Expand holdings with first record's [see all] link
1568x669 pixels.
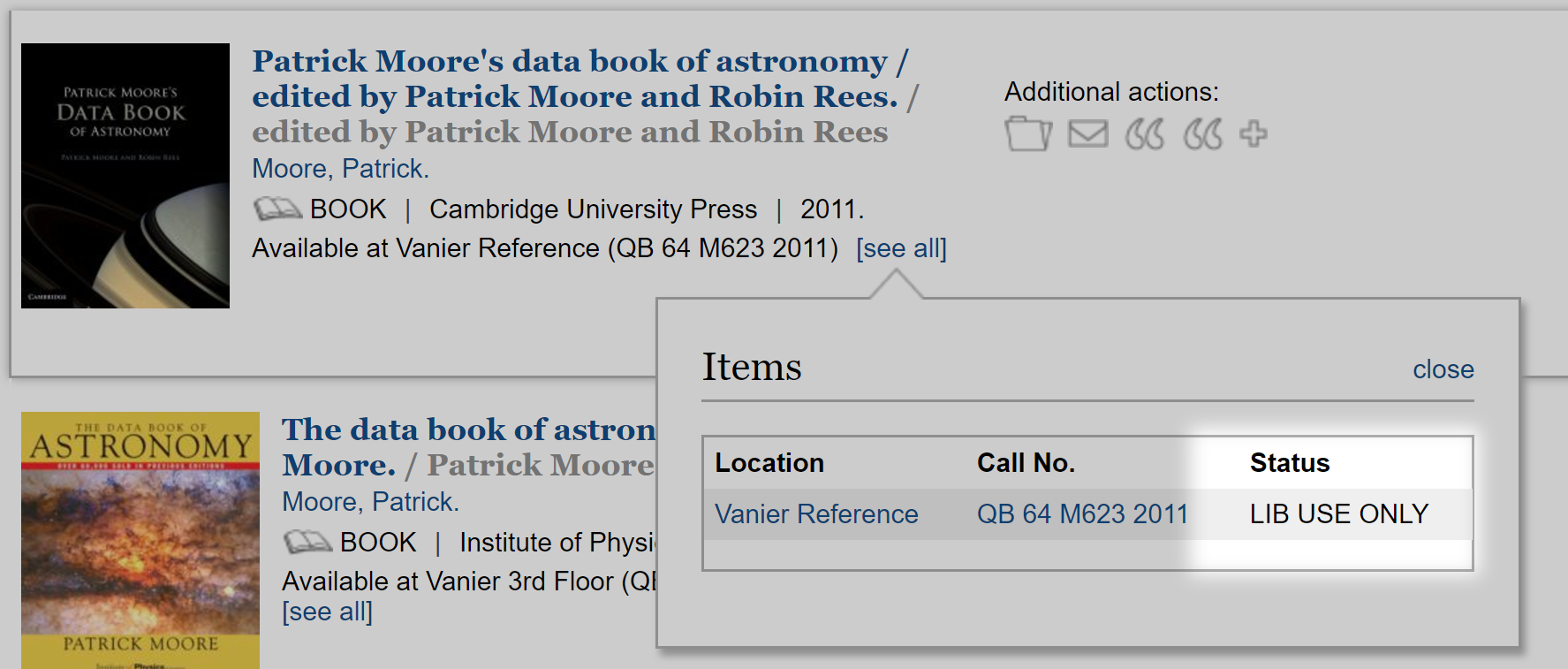coord(902,248)
